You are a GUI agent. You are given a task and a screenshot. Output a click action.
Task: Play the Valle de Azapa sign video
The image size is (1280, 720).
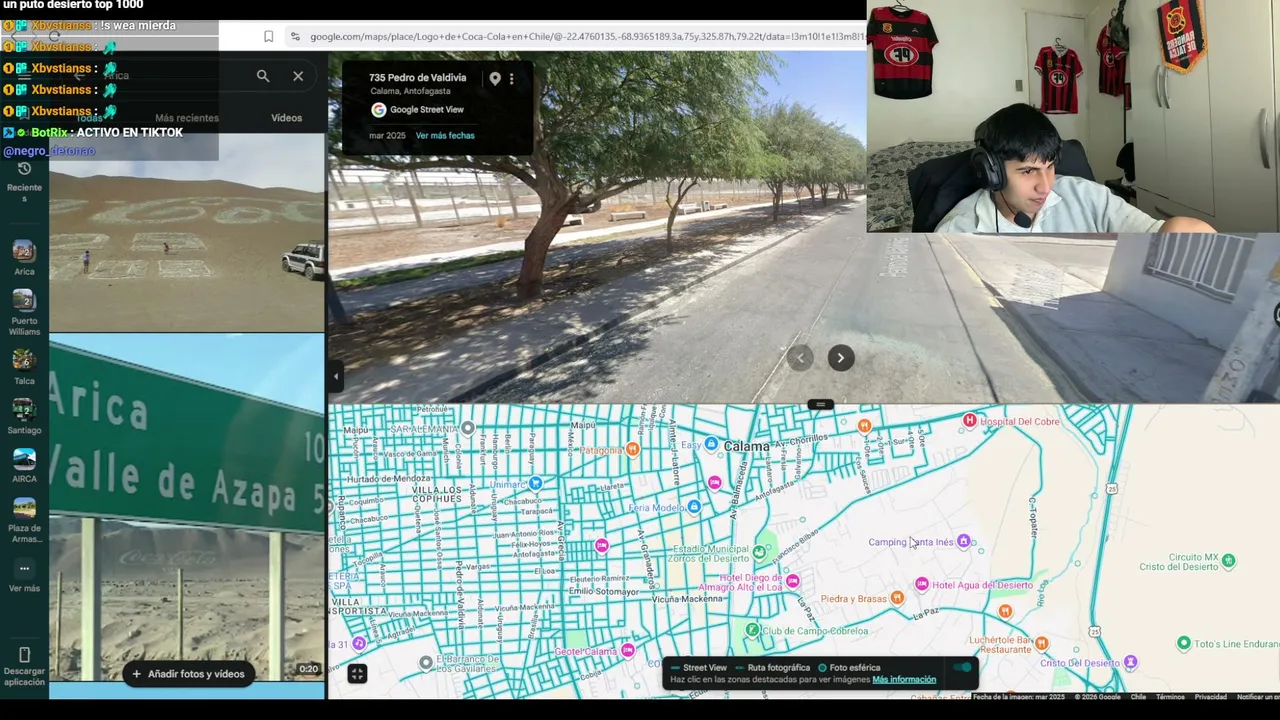coord(187,508)
